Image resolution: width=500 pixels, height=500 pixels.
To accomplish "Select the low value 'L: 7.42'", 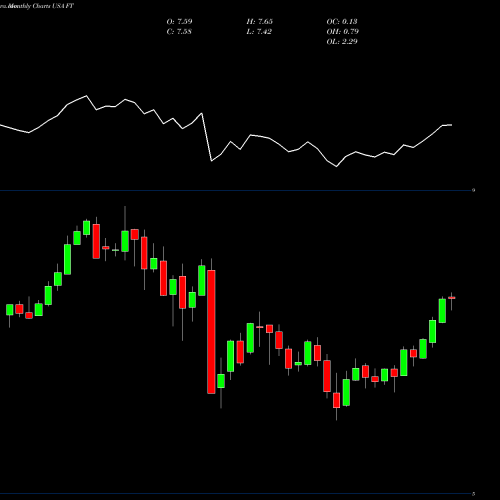I will pyautogui.click(x=259, y=31).
